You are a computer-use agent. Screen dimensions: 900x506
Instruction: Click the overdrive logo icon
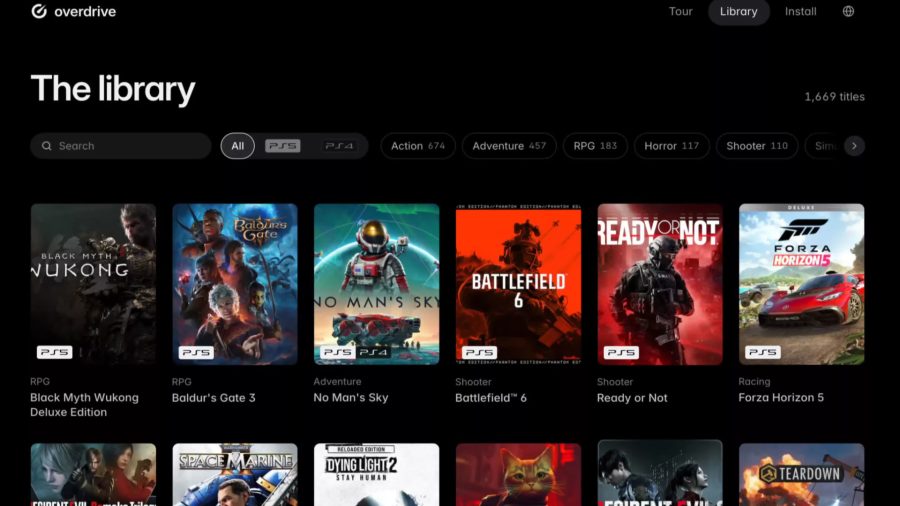pyautogui.click(x=39, y=11)
